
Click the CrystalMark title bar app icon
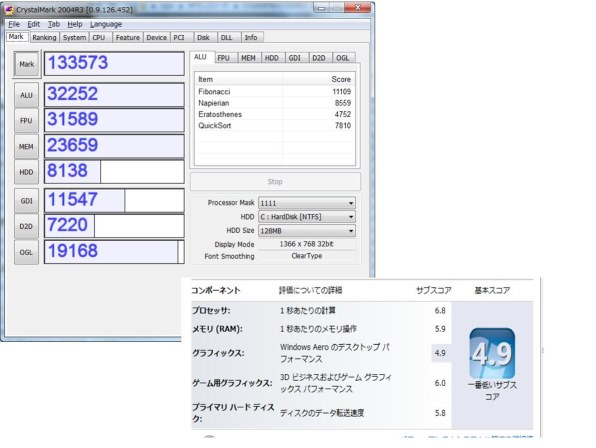coord(9,9)
